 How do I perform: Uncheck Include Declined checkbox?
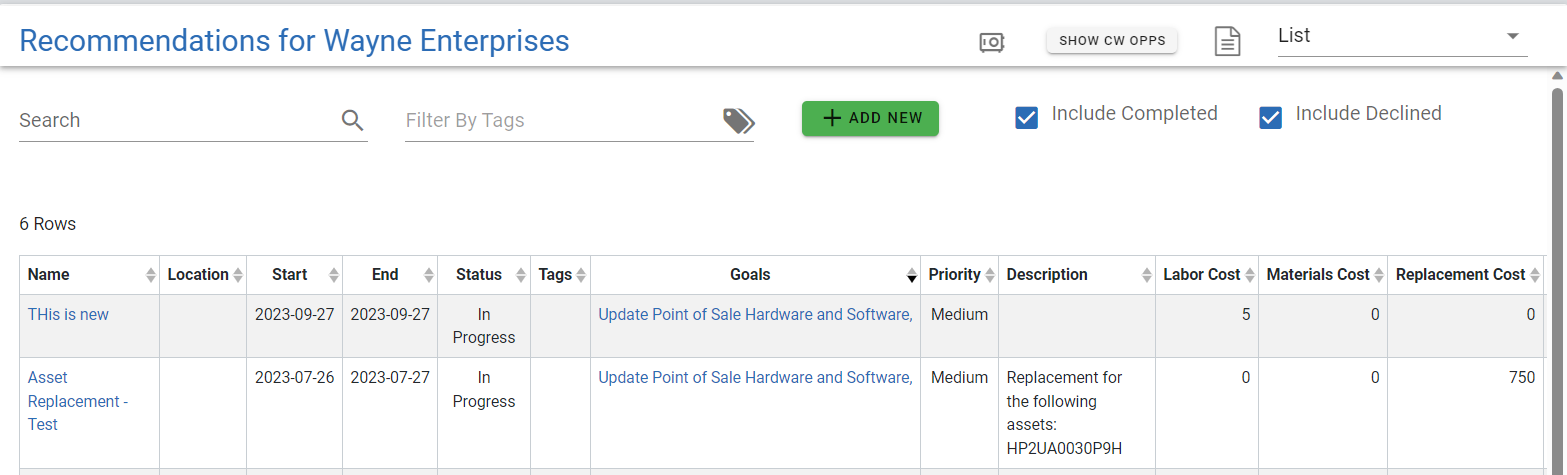1270,118
